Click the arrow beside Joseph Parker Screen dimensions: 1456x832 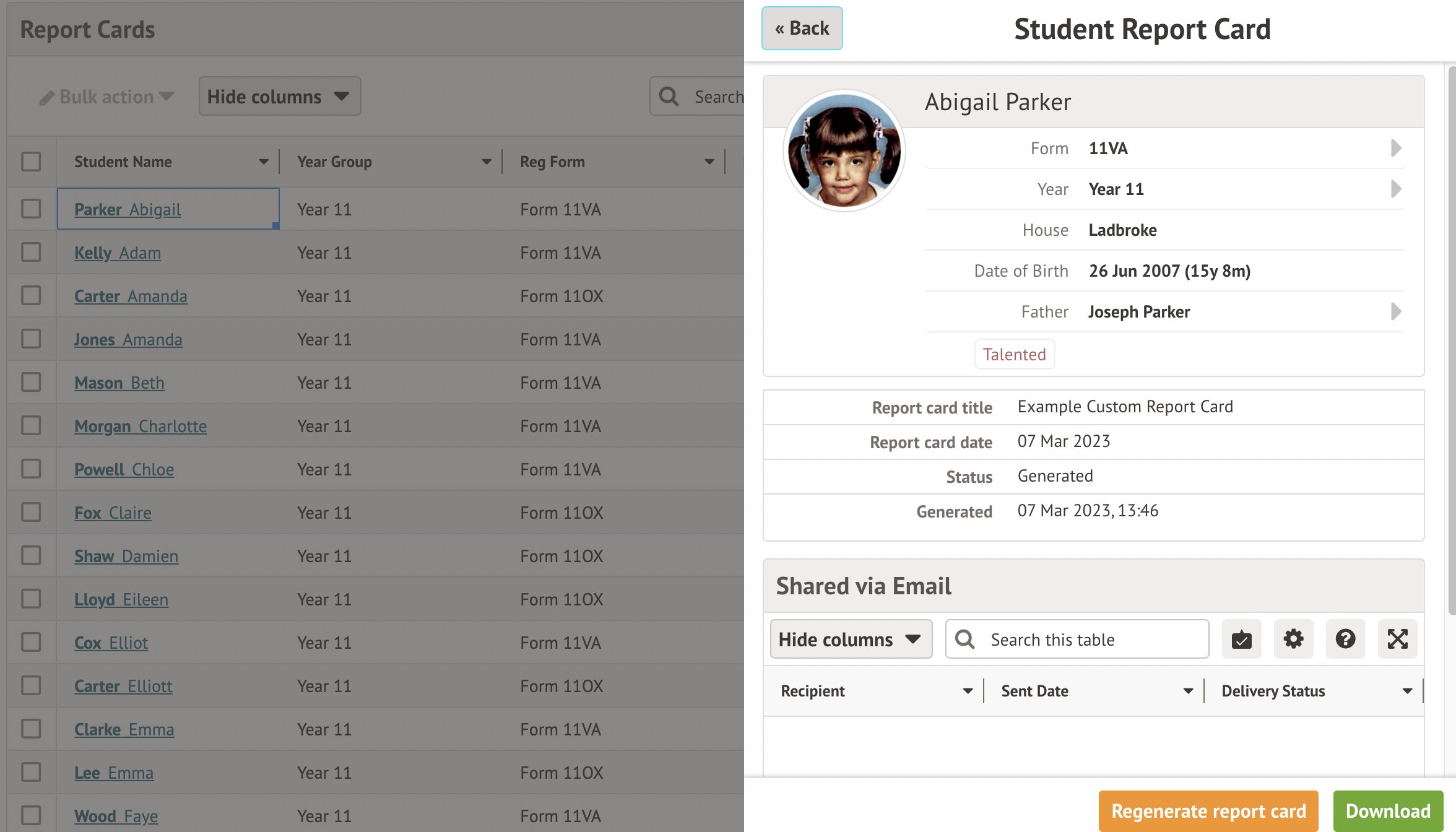click(x=1395, y=311)
